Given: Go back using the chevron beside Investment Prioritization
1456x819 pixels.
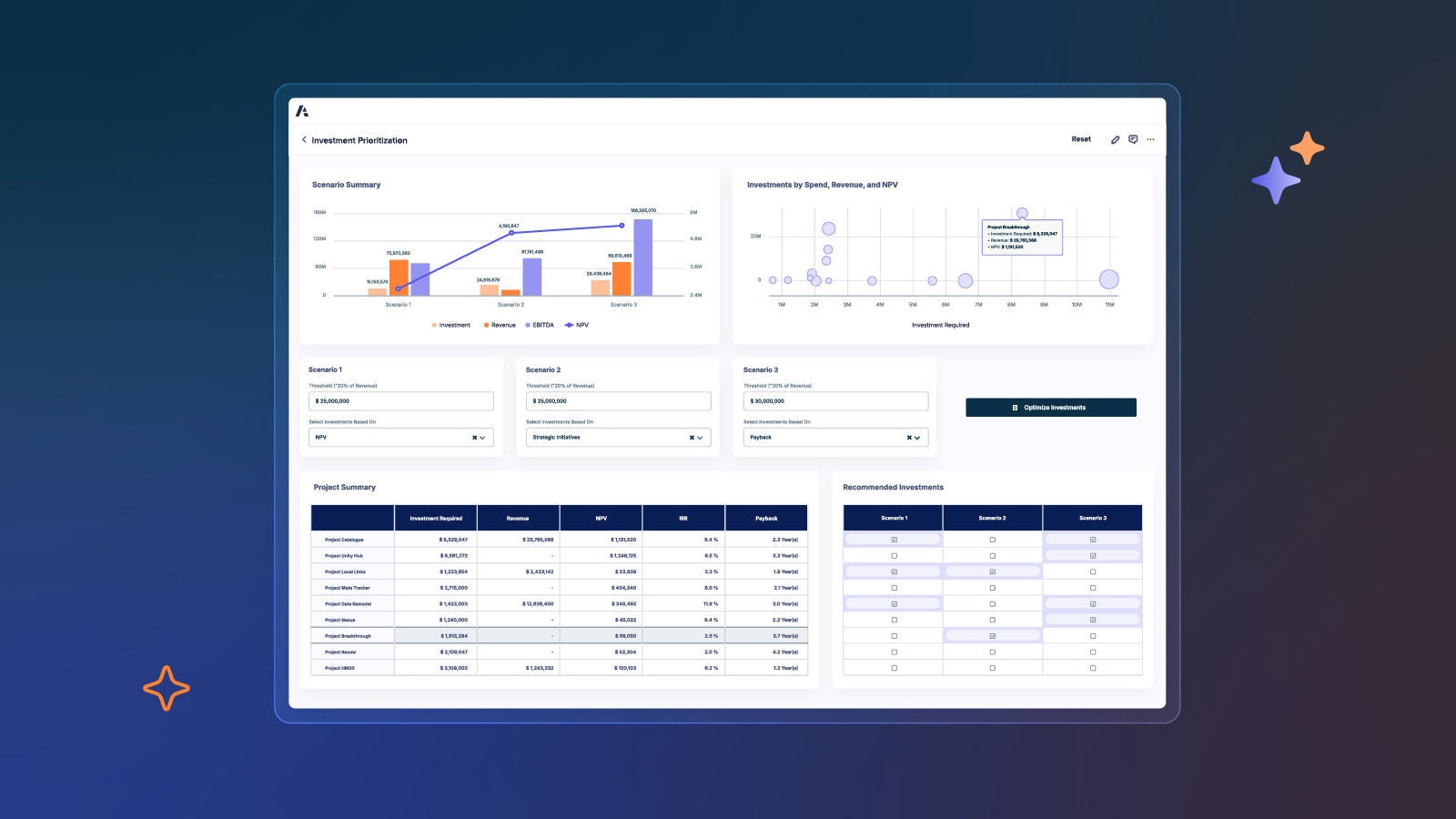Looking at the screenshot, I should pyautogui.click(x=304, y=140).
